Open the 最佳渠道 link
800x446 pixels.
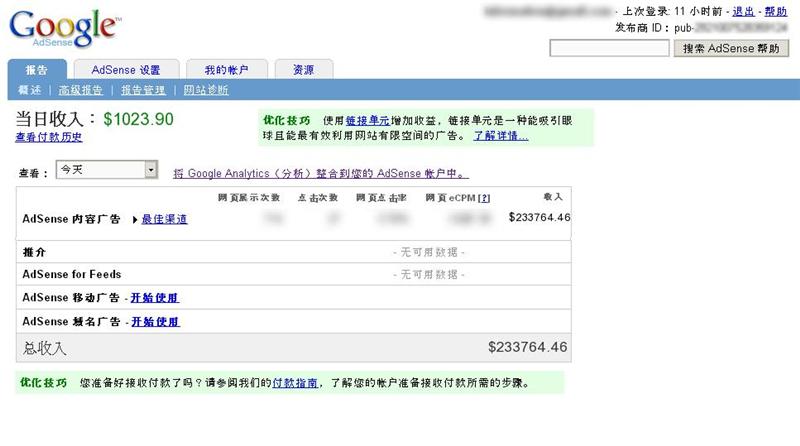(164, 219)
